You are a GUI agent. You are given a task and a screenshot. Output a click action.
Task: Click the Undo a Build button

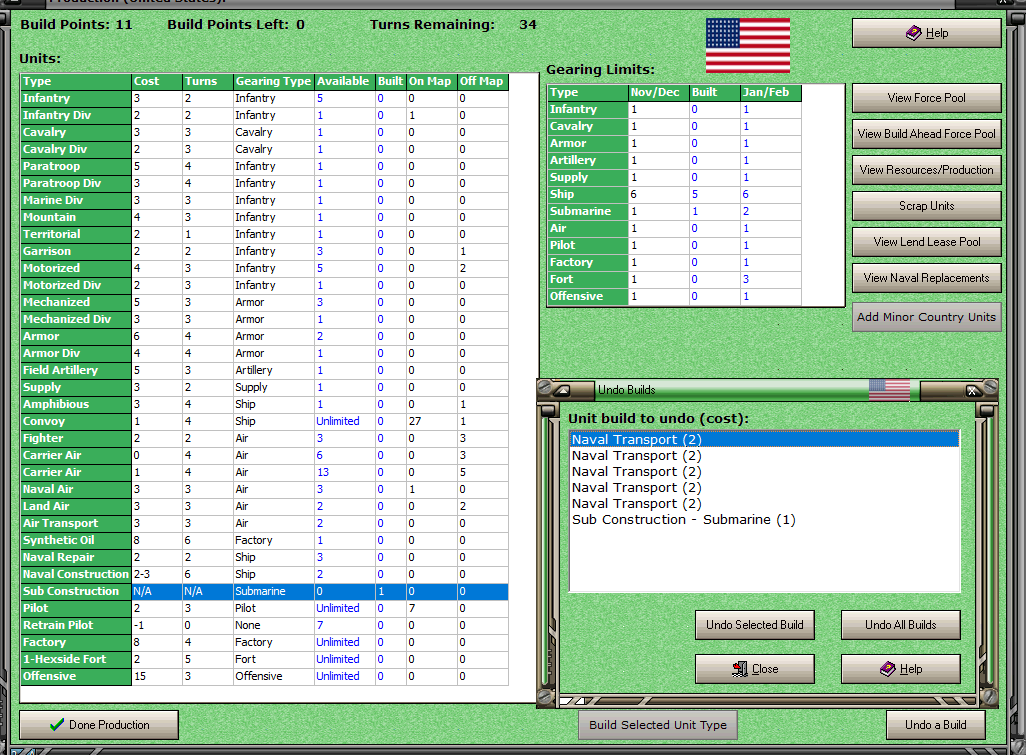click(935, 725)
